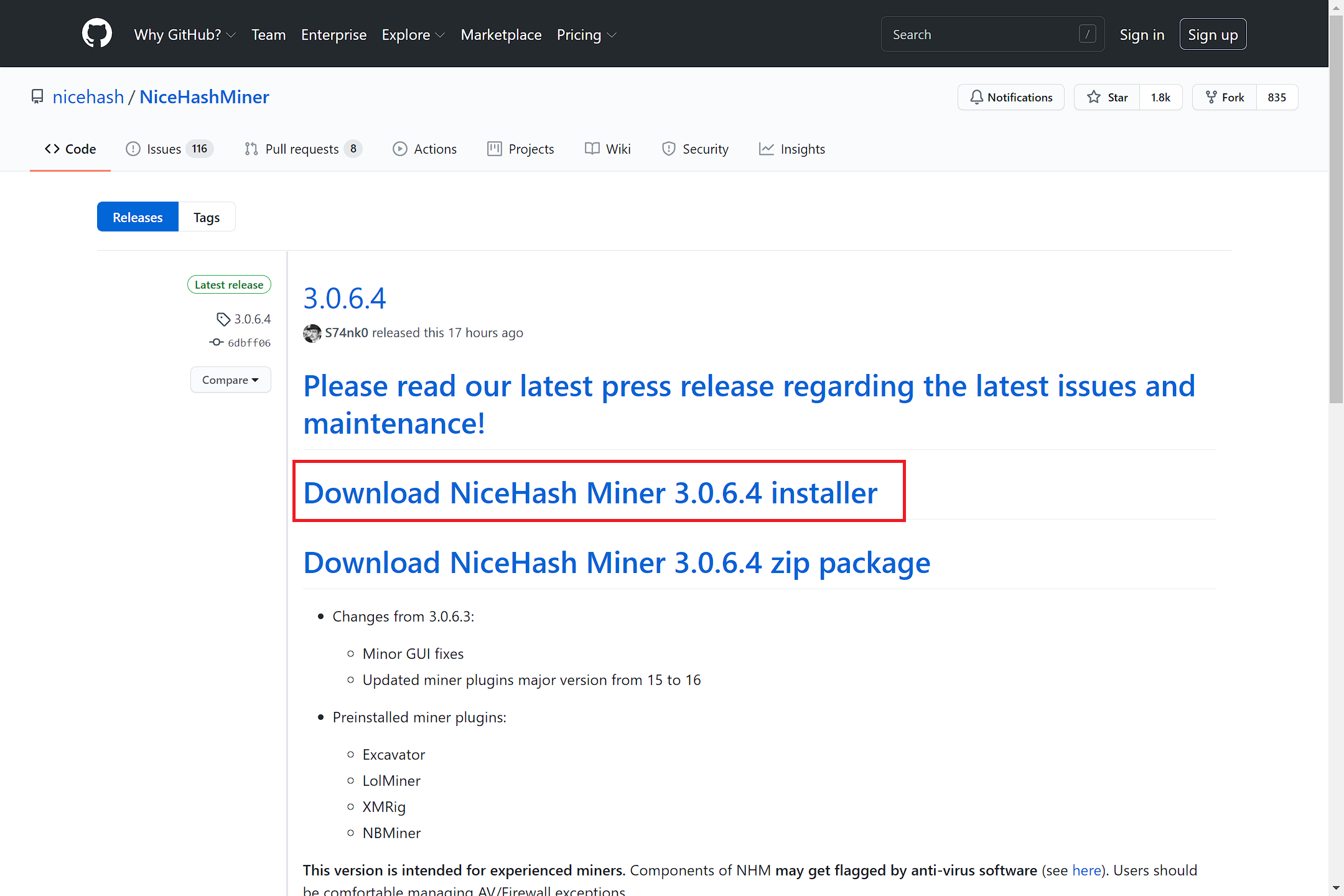1344x896 pixels.
Task: Switch to the Tags view
Action: (207, 217)
